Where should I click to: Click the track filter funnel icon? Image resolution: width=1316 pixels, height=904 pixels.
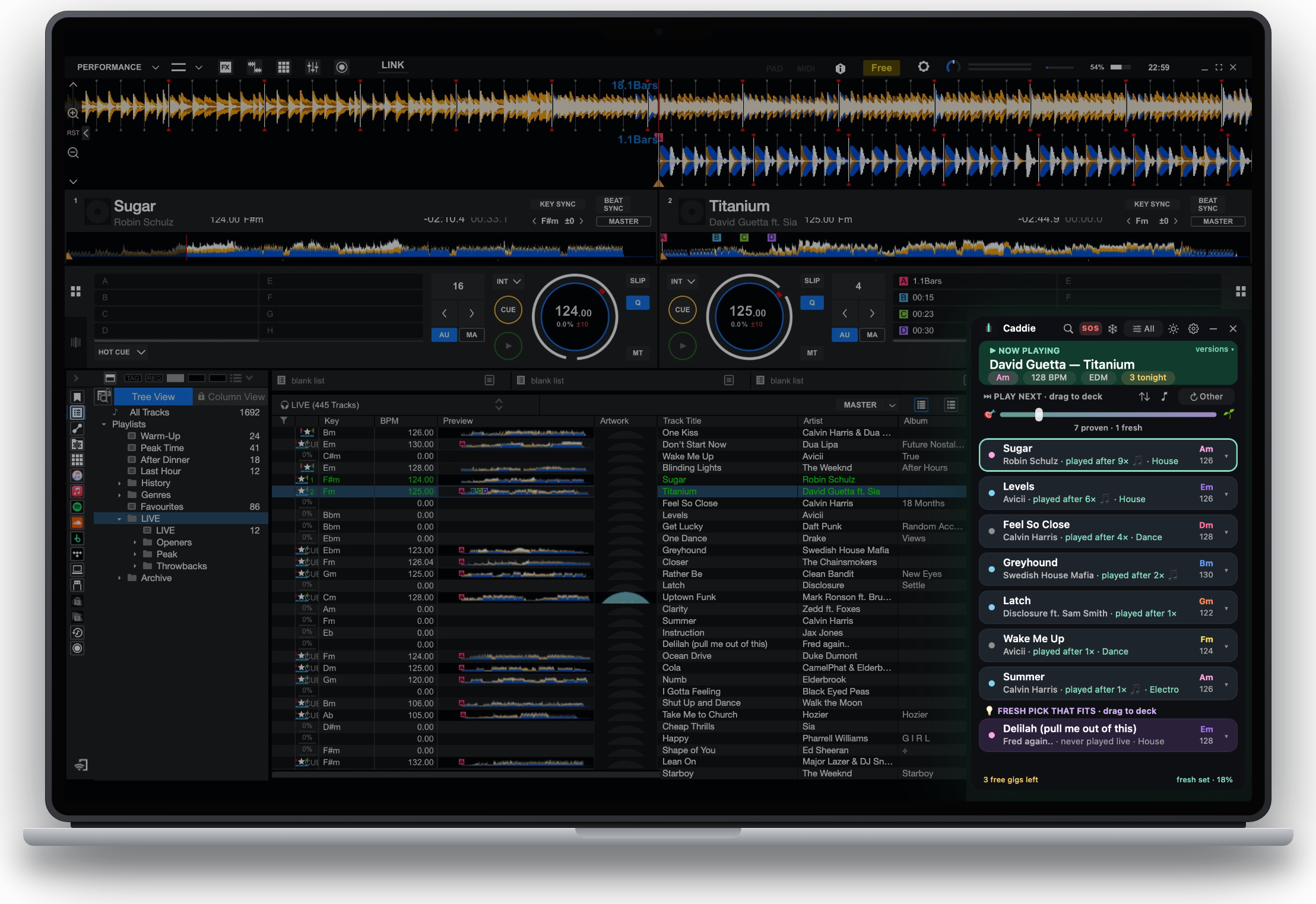(x=284, y=420)
